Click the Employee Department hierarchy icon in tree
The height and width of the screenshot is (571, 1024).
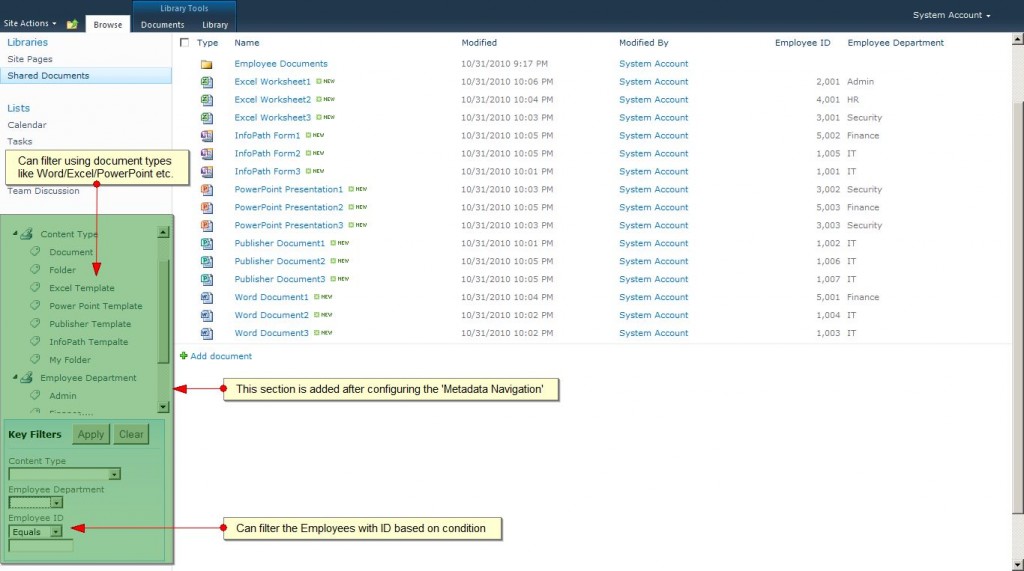coord(26,378)
